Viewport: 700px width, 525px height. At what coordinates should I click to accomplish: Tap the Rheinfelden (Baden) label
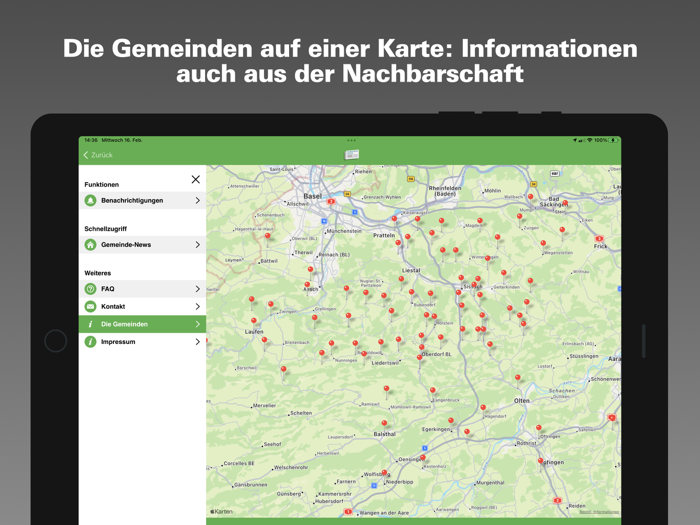tap(445, 191)
